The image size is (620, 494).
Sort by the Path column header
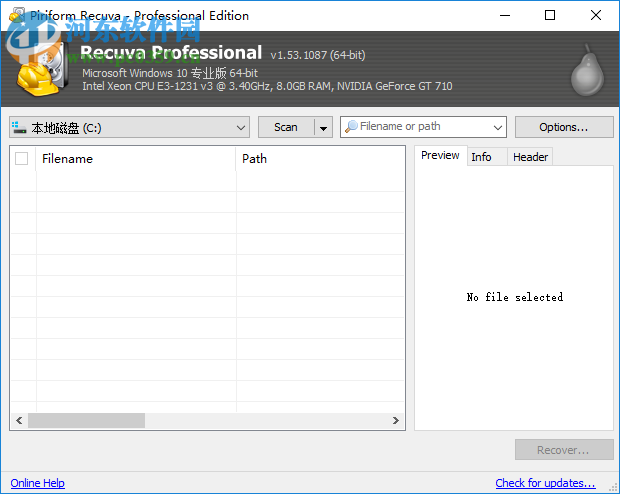point(319,159)
